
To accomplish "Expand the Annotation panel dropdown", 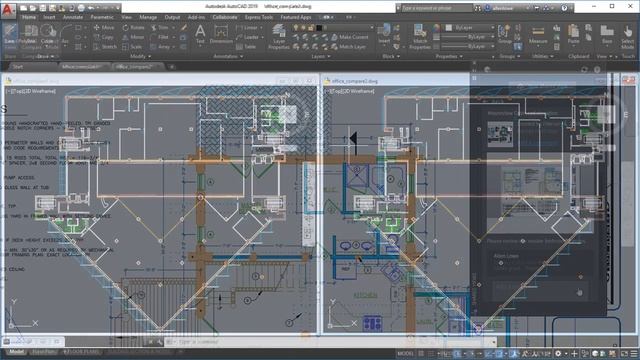I will click(x=228, y=56).
